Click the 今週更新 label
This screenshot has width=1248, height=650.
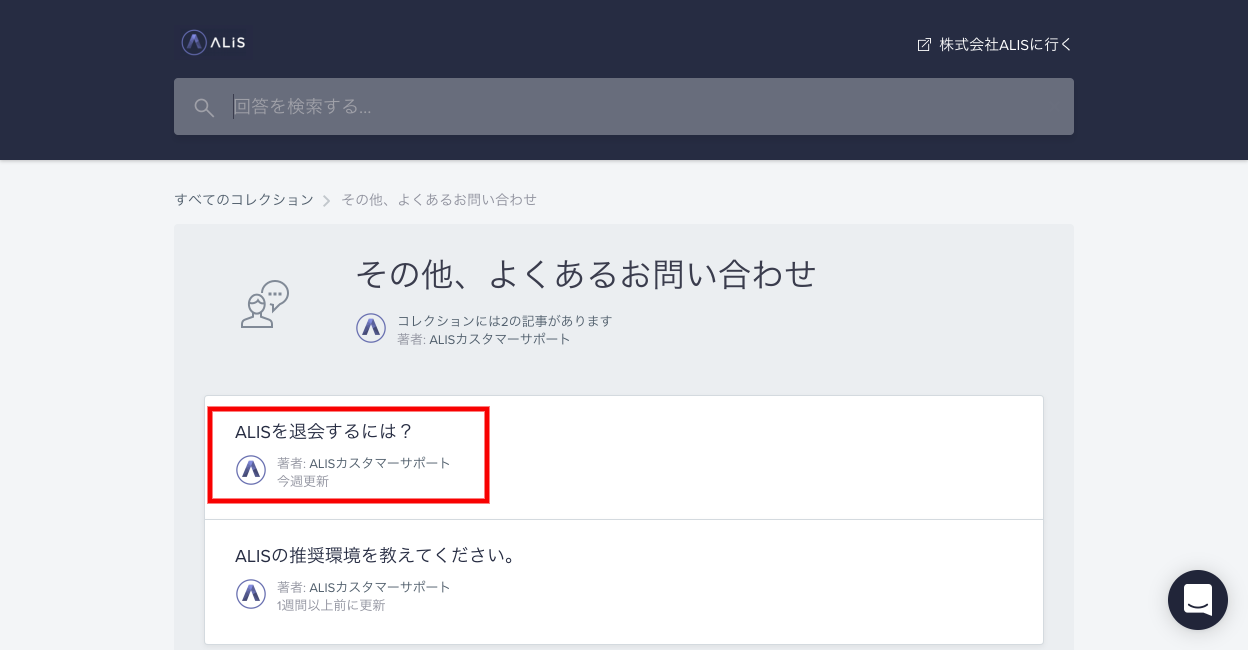[x=303, y=481]
